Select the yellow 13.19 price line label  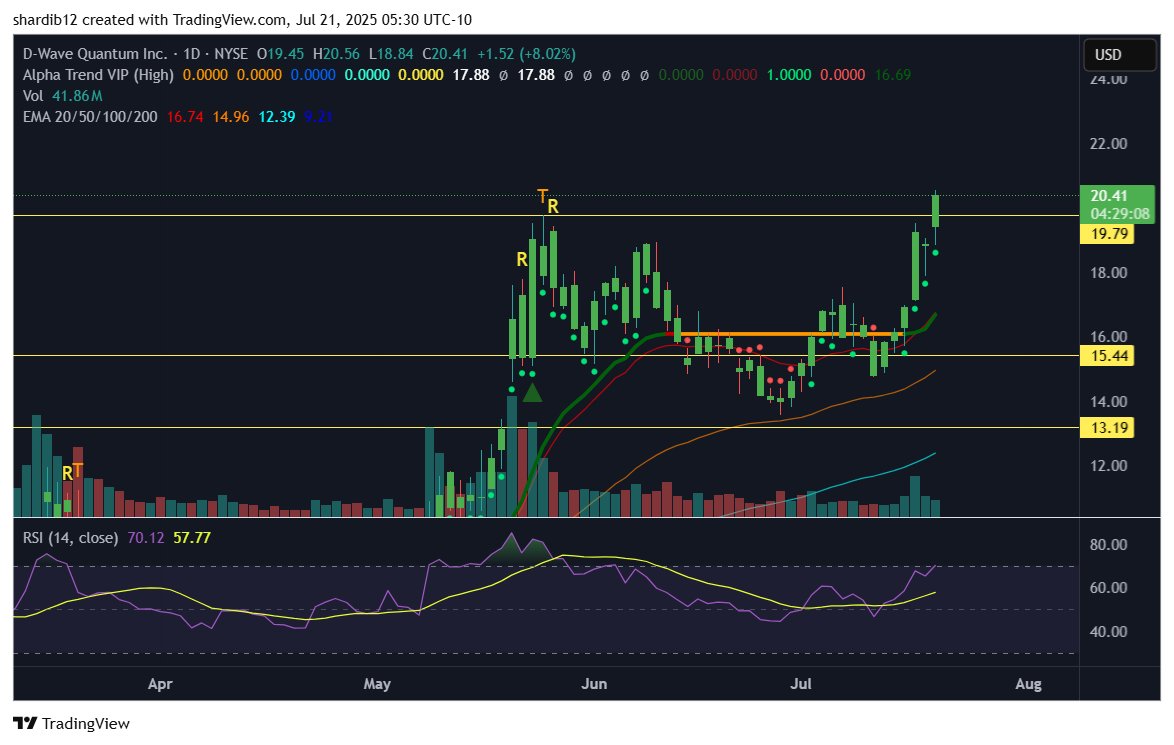[1108, 428]
